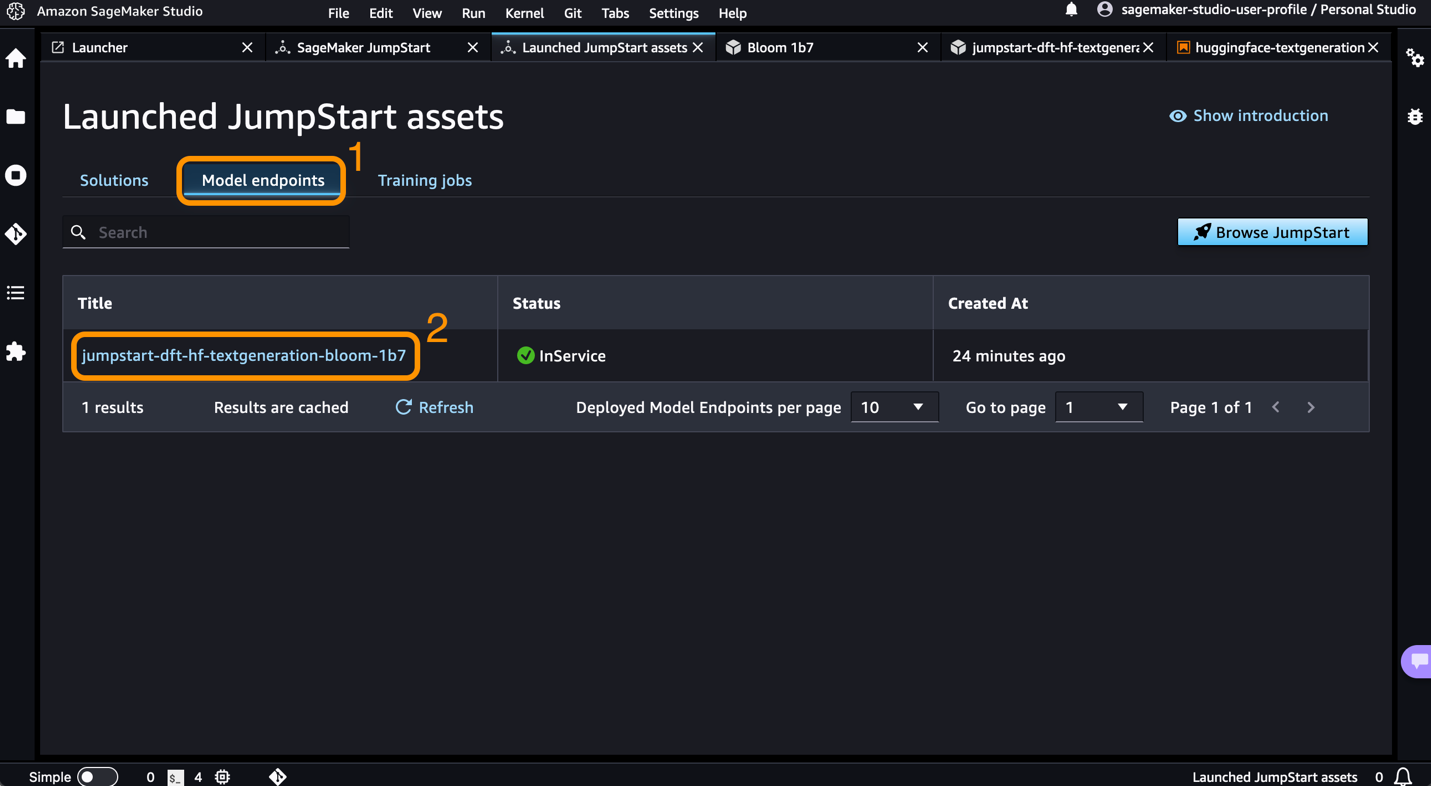Close the Launcher tab
The height and width of the screenshot is (786, 1431).
pos(247,47)
